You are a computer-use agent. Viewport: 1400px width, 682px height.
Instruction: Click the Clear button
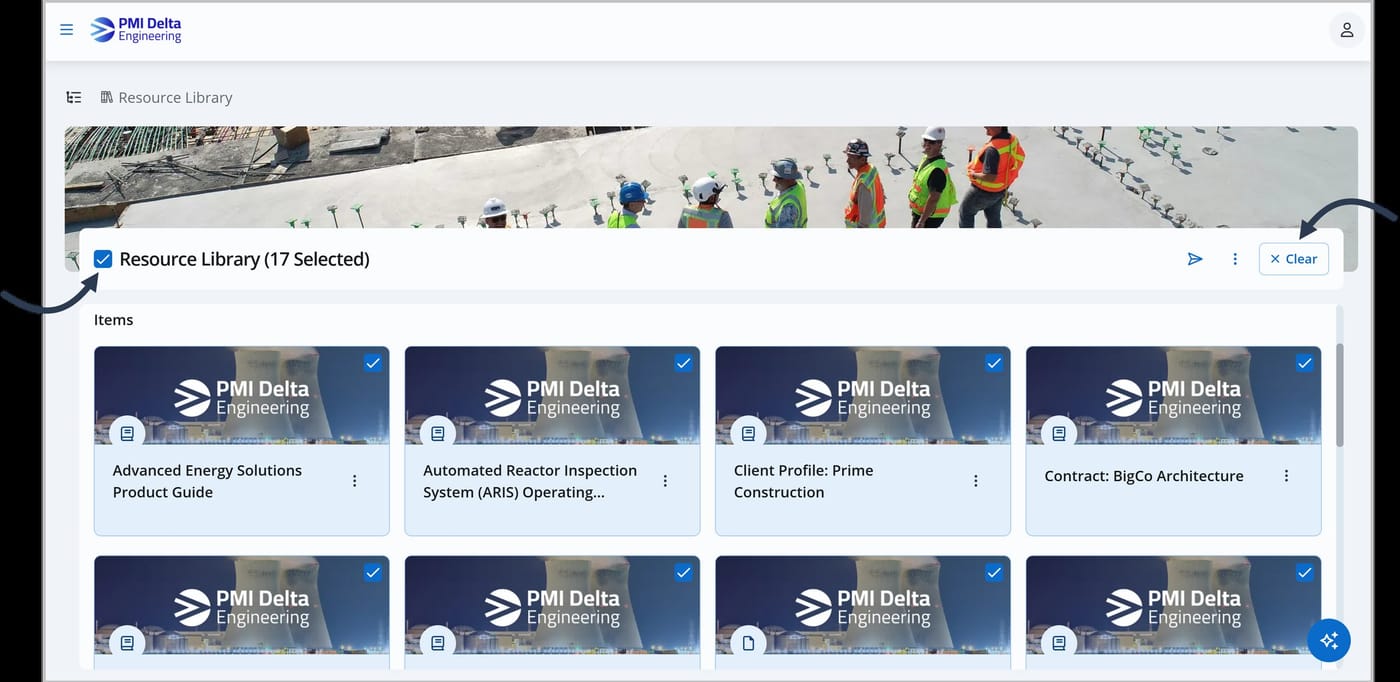point(1293,259)
